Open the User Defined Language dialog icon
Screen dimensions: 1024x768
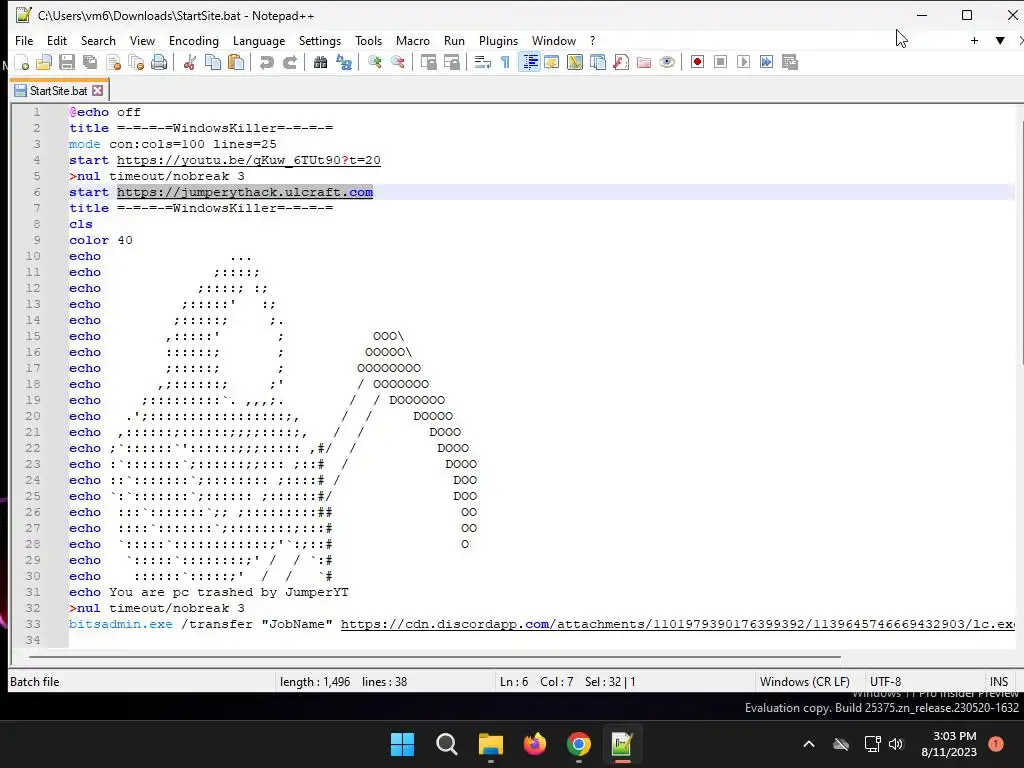click(x=552, y=63)
